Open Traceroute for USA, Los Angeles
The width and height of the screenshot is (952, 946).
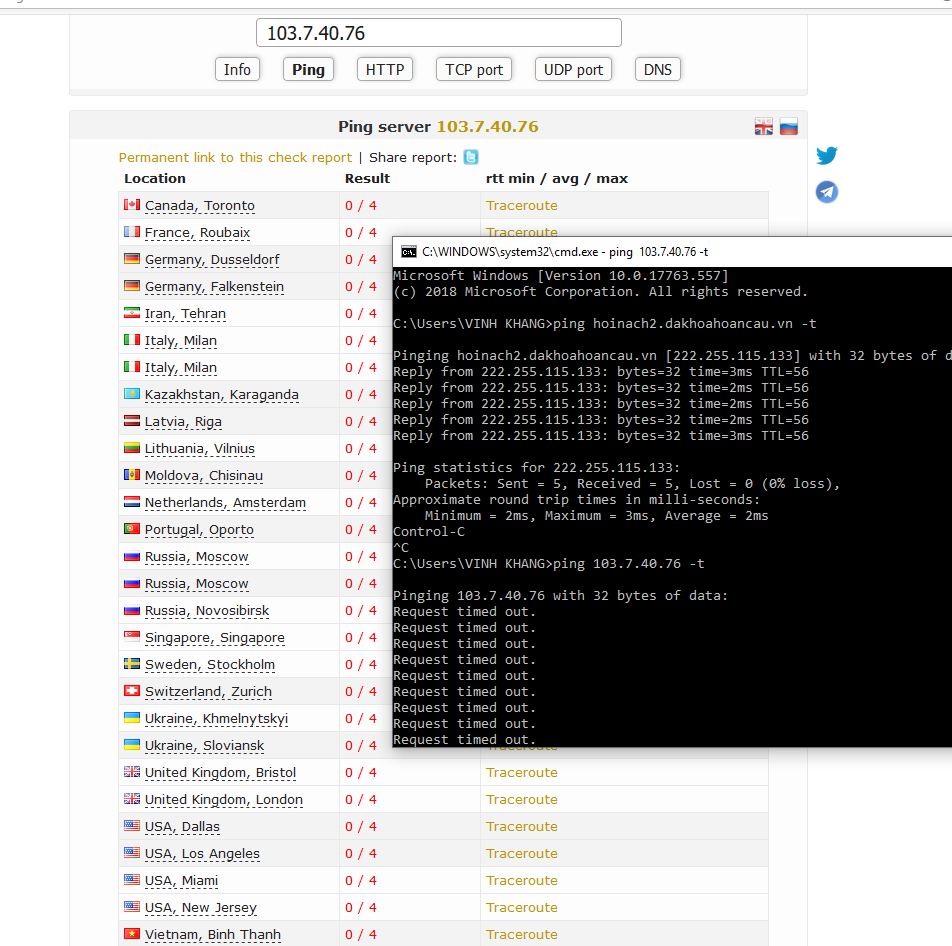pyautogui.click(x=522, y=853)
